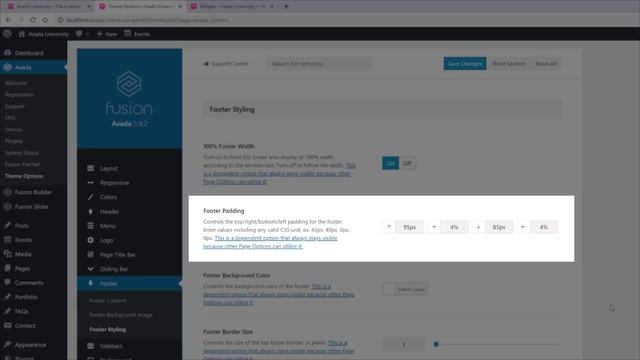The image size is (640, 360).
Task: Click the Reset Section button
Action: tap(509, 64)
